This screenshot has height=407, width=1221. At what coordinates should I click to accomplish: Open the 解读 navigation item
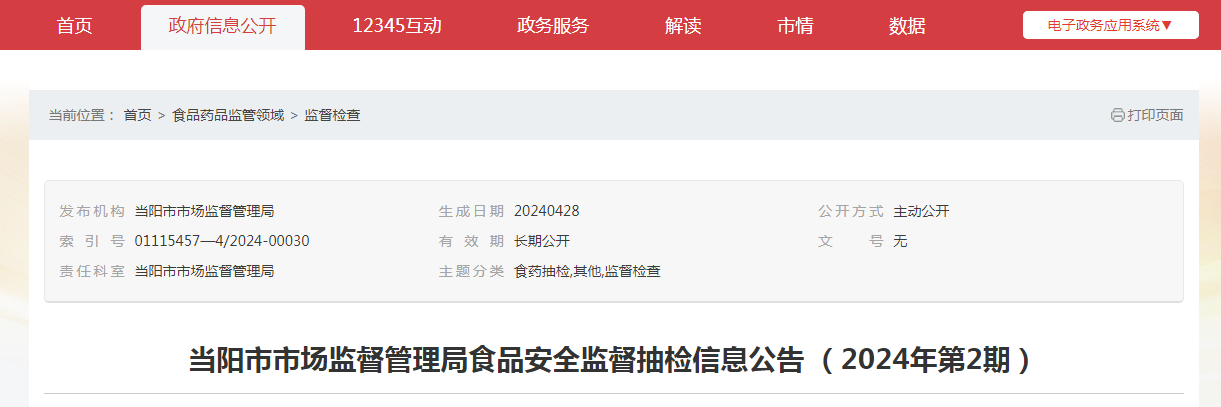pyautogui.click(x=683, y=26)
